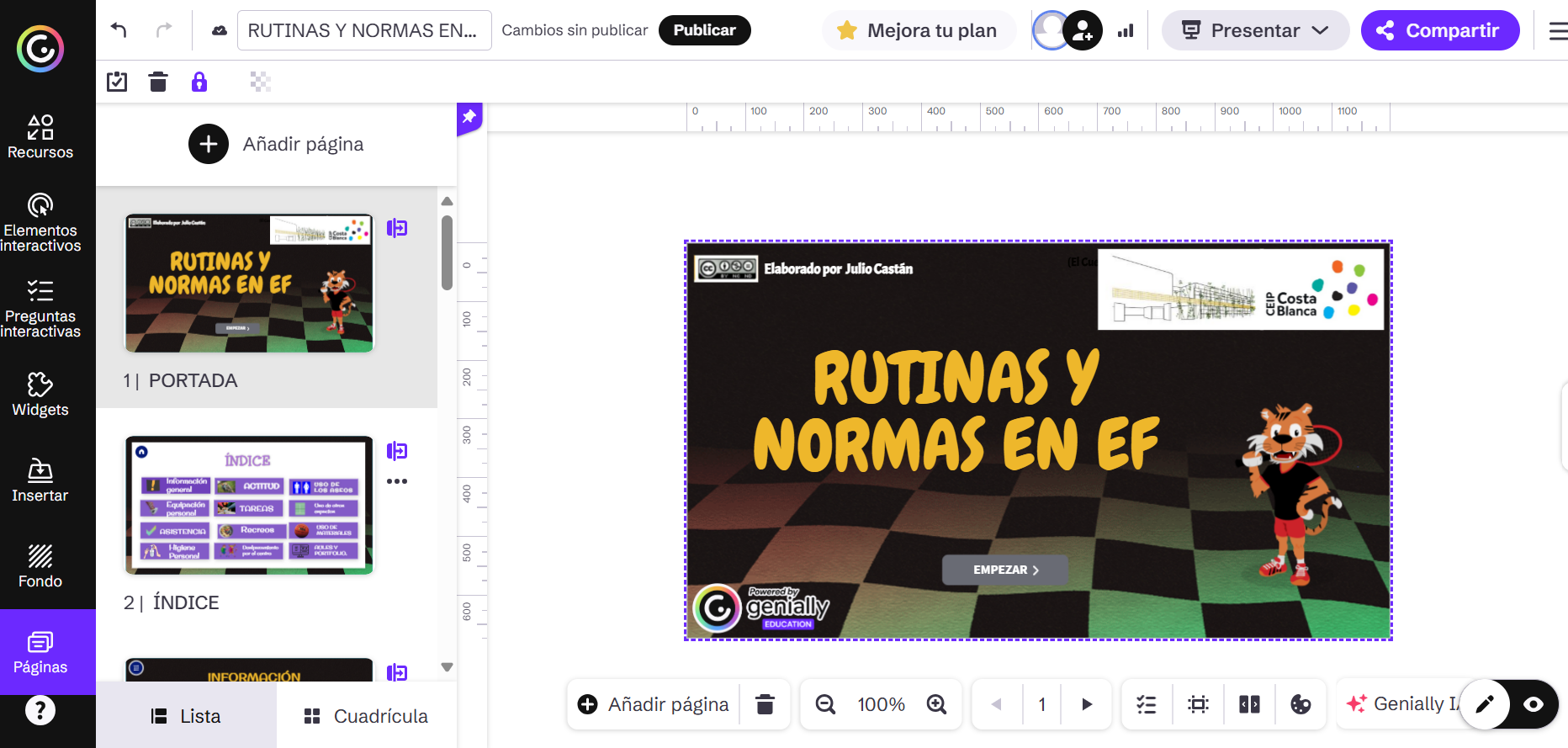Zoom in the canvas
Viewport: 1568px width, 748px height.
[936, 704]
